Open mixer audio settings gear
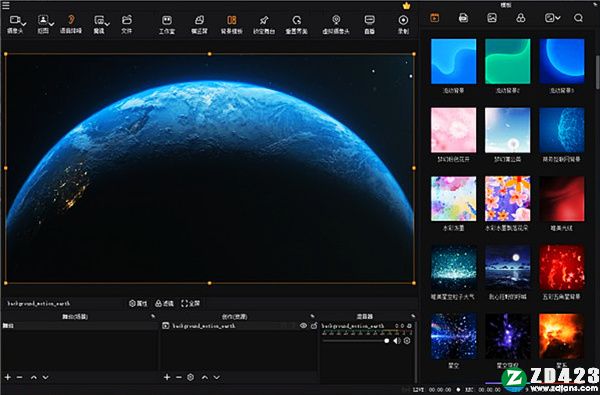600x395 pixels. tap(407, 341)
